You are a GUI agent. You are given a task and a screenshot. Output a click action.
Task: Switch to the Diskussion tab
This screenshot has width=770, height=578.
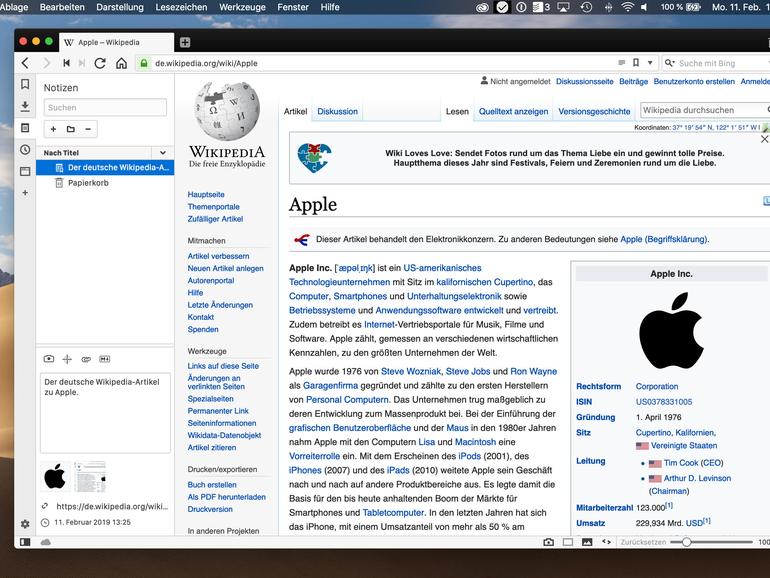point(337,112)
